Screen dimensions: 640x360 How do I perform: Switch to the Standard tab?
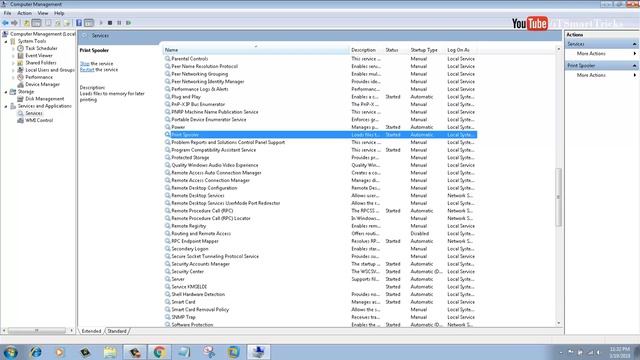[117, 331]
